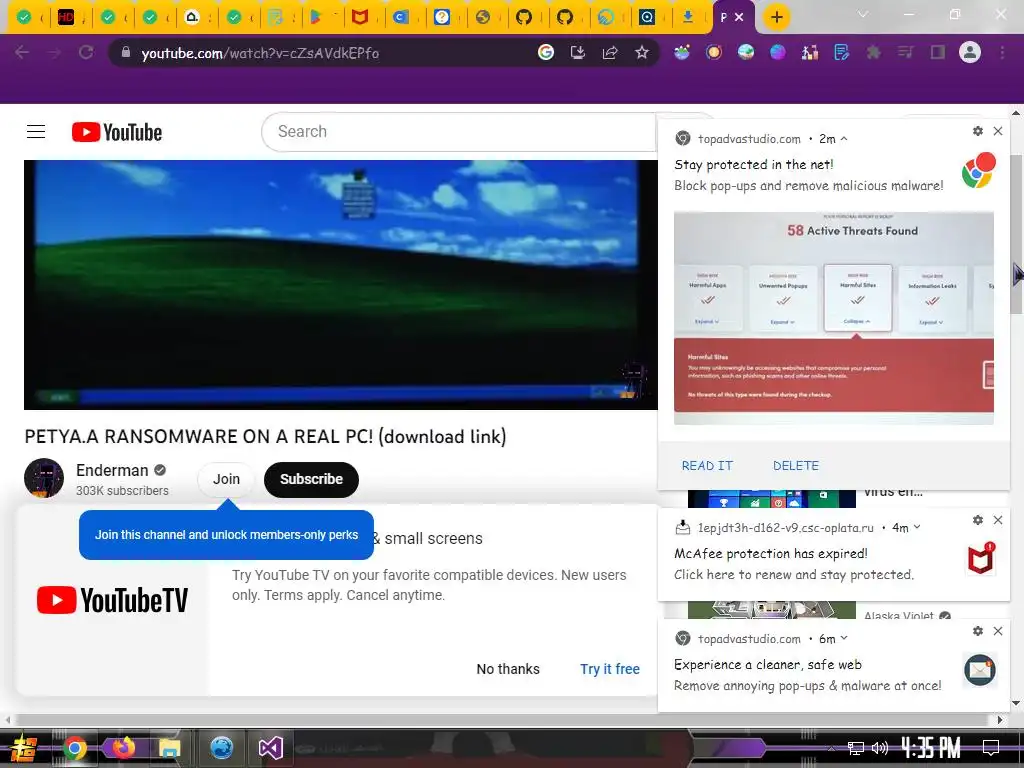Toggle the browser side panel icon
1024x768 pixels.
938,53
